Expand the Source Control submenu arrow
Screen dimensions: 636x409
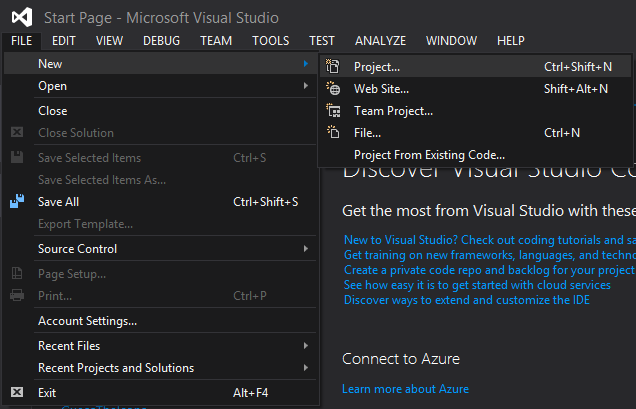pos(306,248)
